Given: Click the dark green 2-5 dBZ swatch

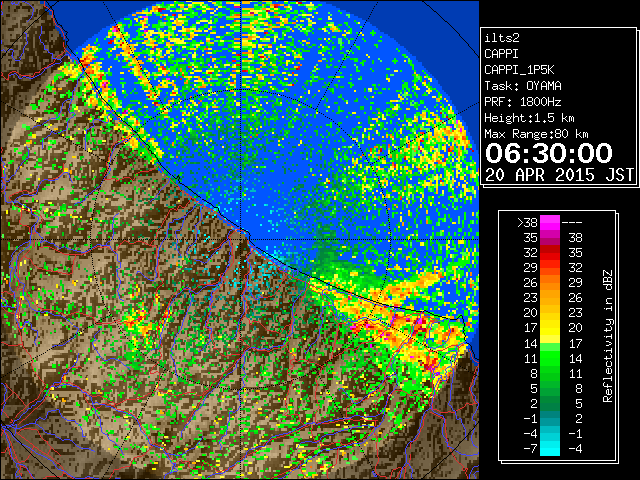Looking at the screenshot, I should tap(550, 403).
